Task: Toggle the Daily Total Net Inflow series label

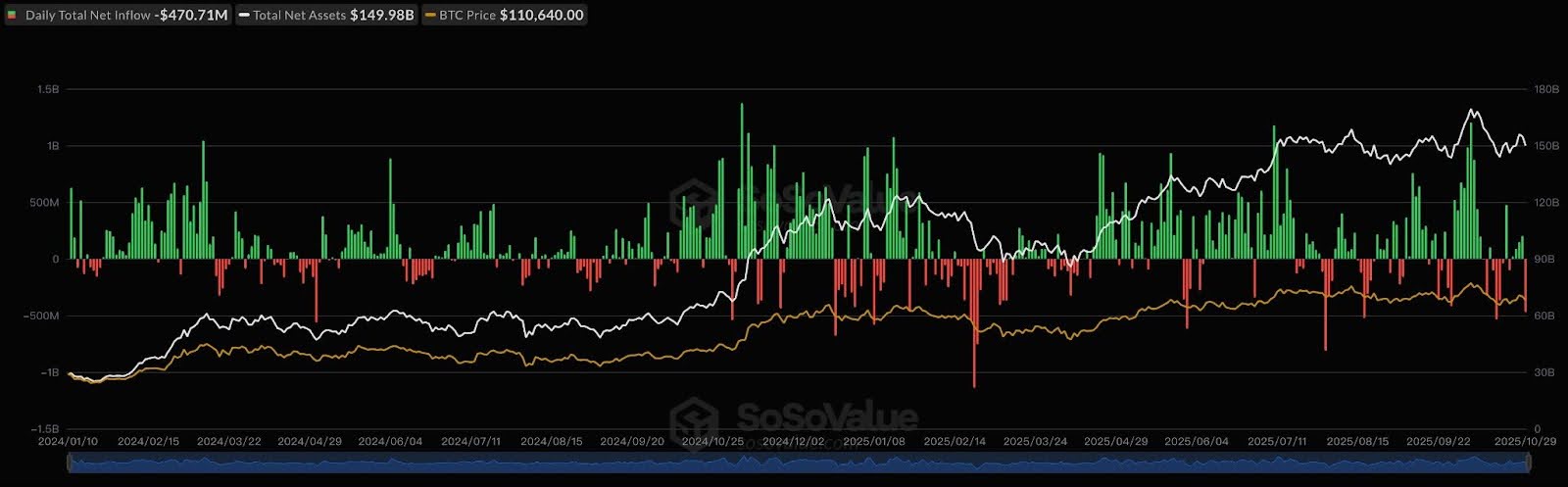Action: pos(88,16)
